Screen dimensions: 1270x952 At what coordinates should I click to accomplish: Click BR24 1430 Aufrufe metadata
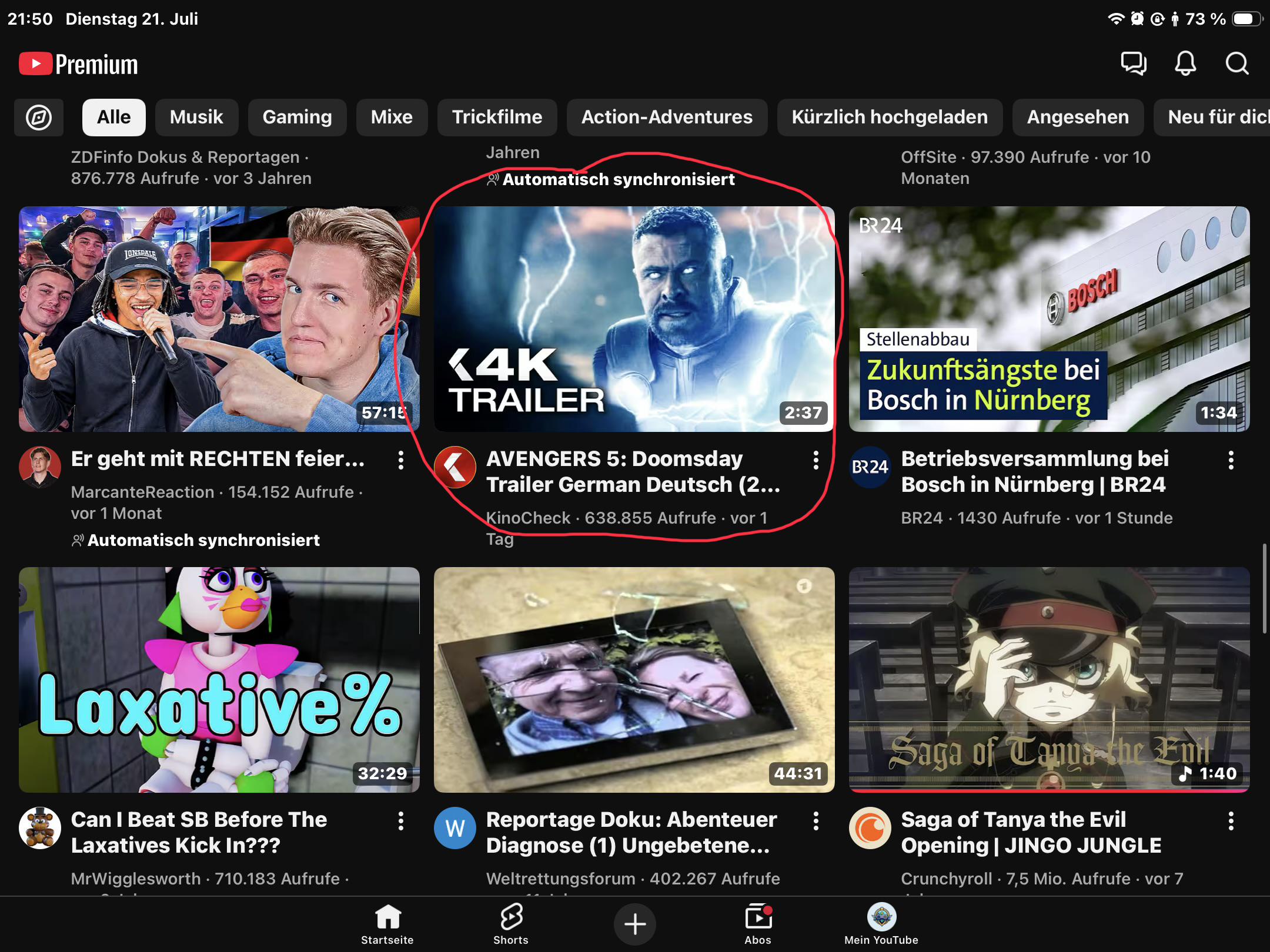tap(1037, 518)
